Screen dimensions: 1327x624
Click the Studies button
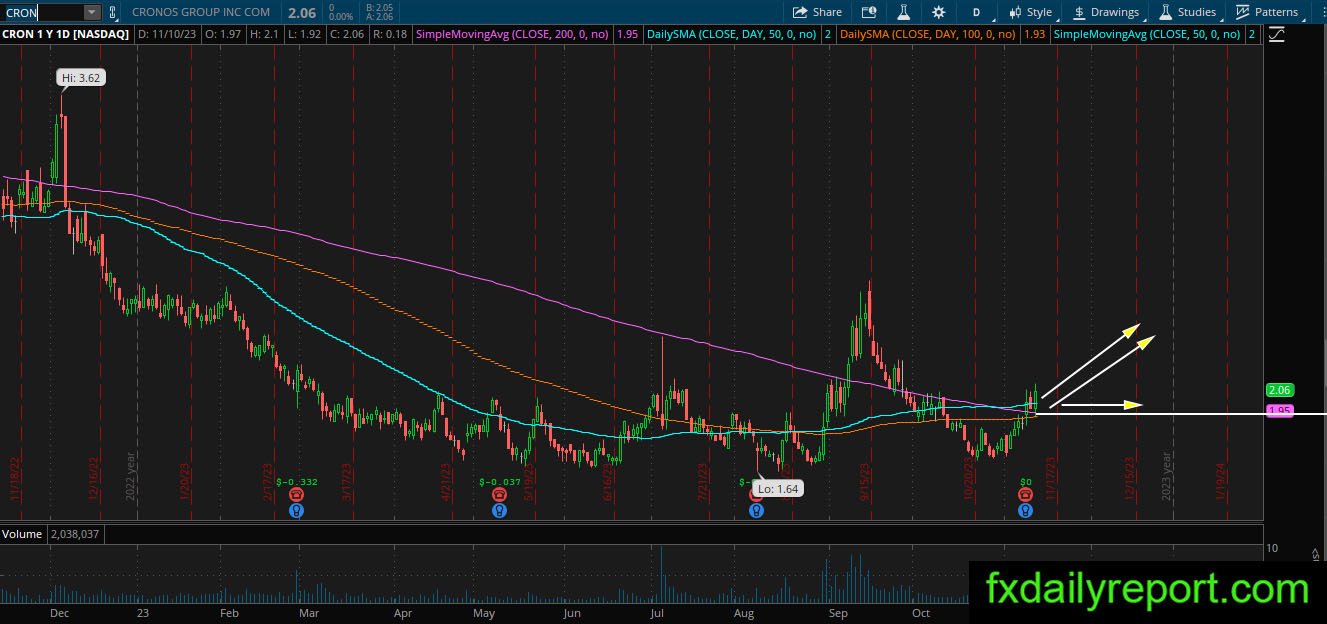coord(1188,12)
